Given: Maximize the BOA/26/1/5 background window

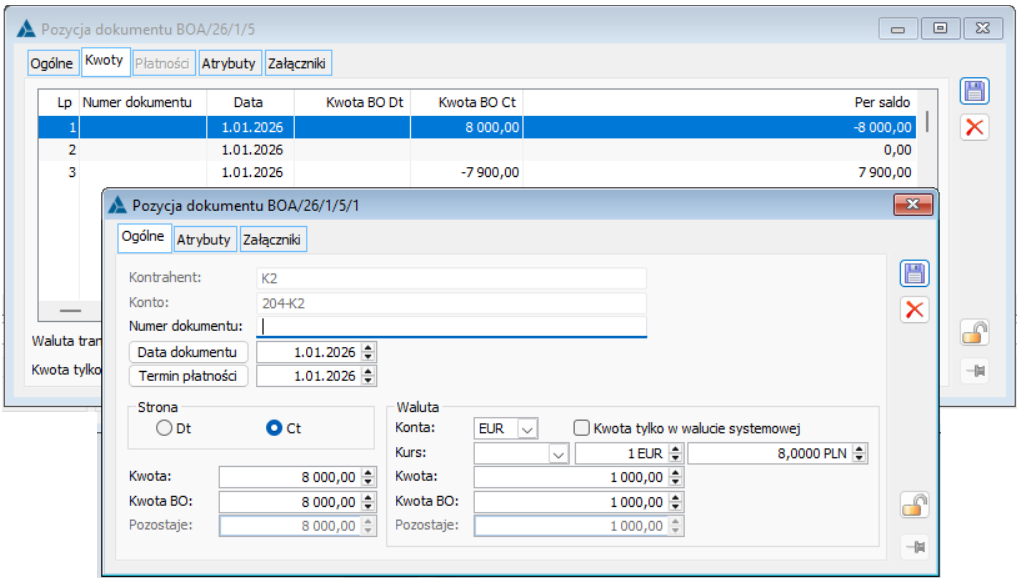Looking at the screenshot, I should coord(940,29).
